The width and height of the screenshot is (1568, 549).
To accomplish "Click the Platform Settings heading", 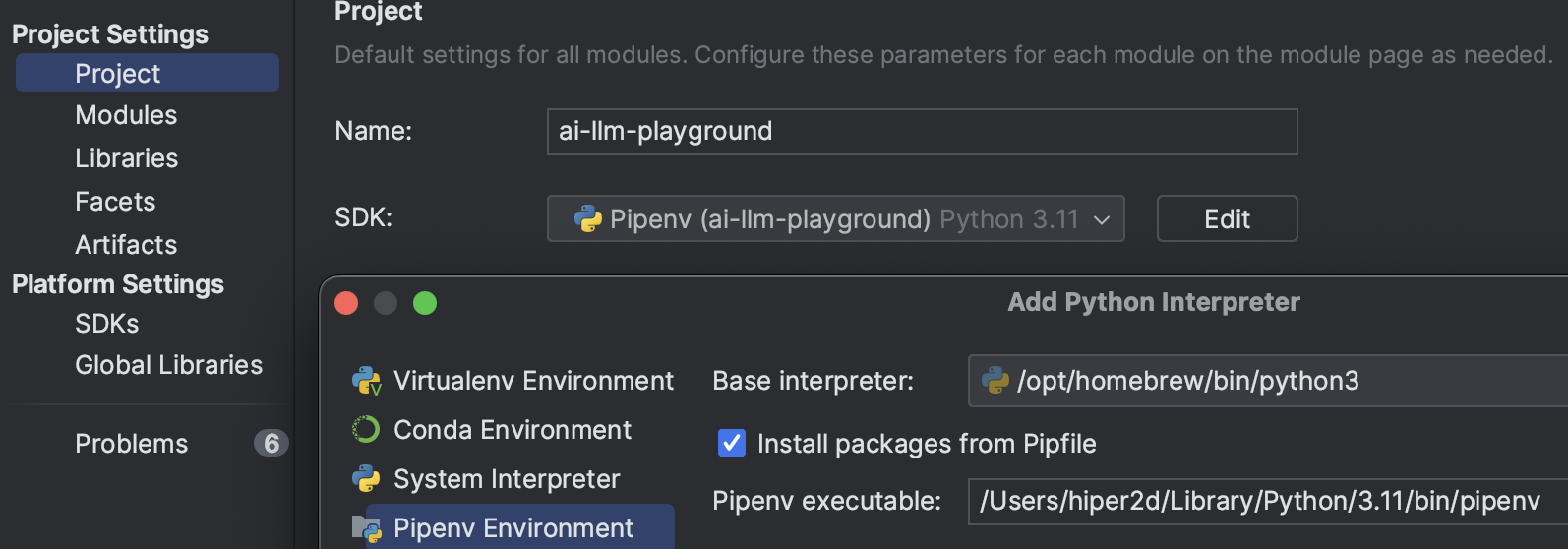I will pyautogui.click(x=118, y=284).
